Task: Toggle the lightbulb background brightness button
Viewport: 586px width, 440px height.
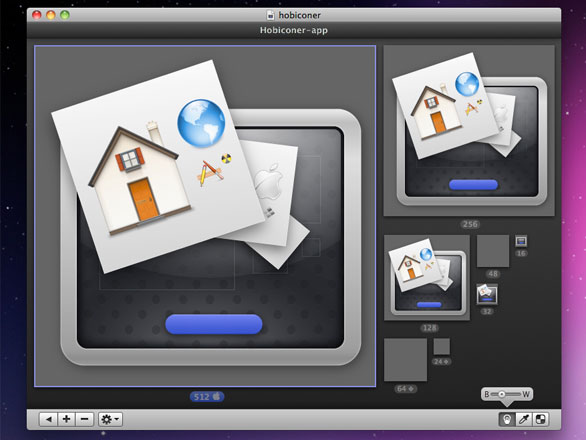Action: [507, 419]
